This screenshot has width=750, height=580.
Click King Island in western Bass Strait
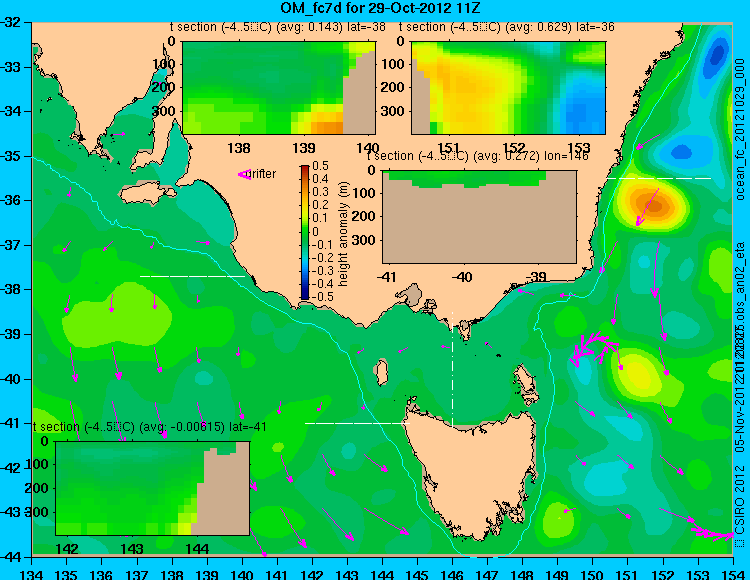point(381,373)
